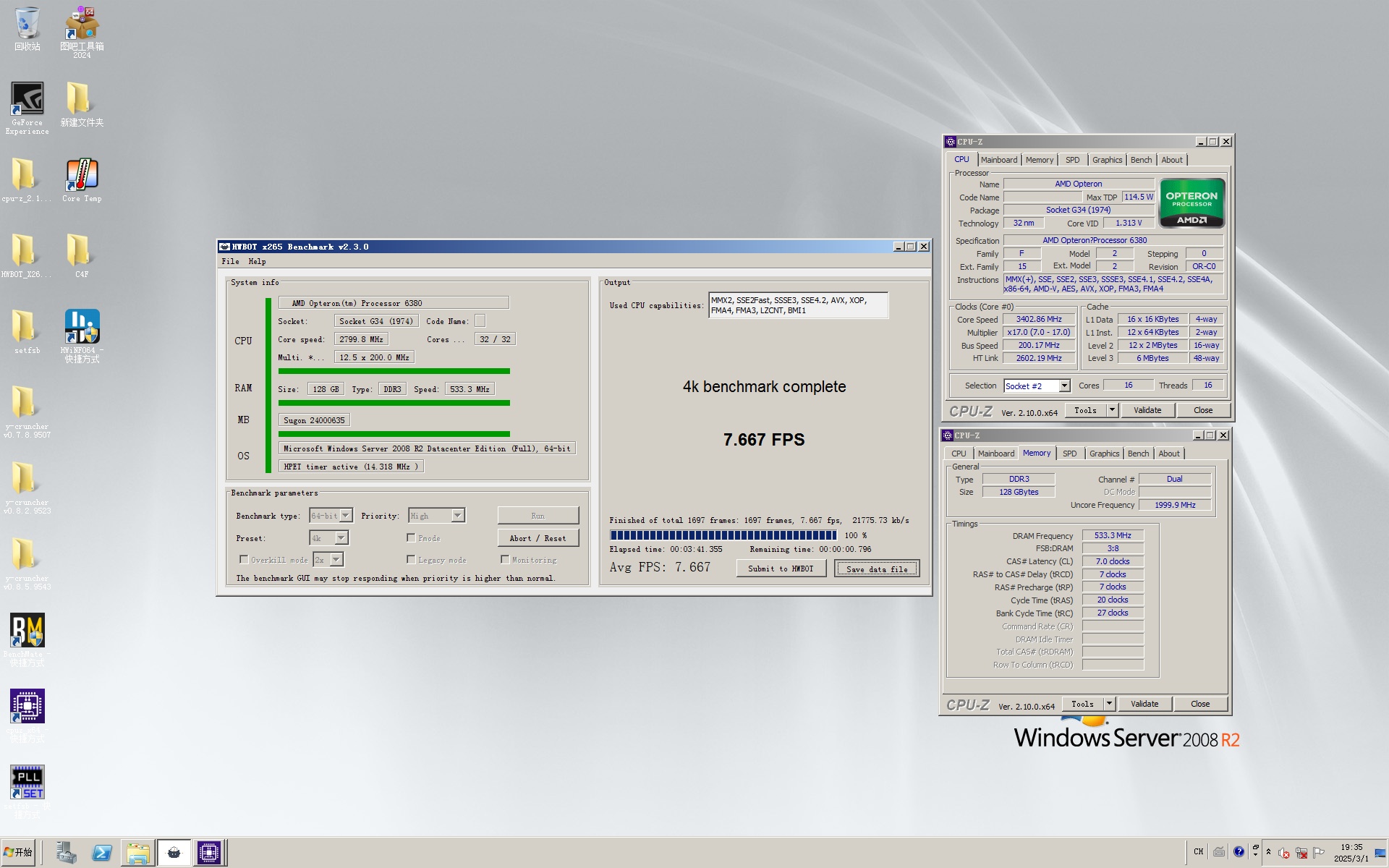This screenshot has width=1389, height=868.
Task: Switch to Bench tab in lower CPU-Z
Action: coord(1138,454)
